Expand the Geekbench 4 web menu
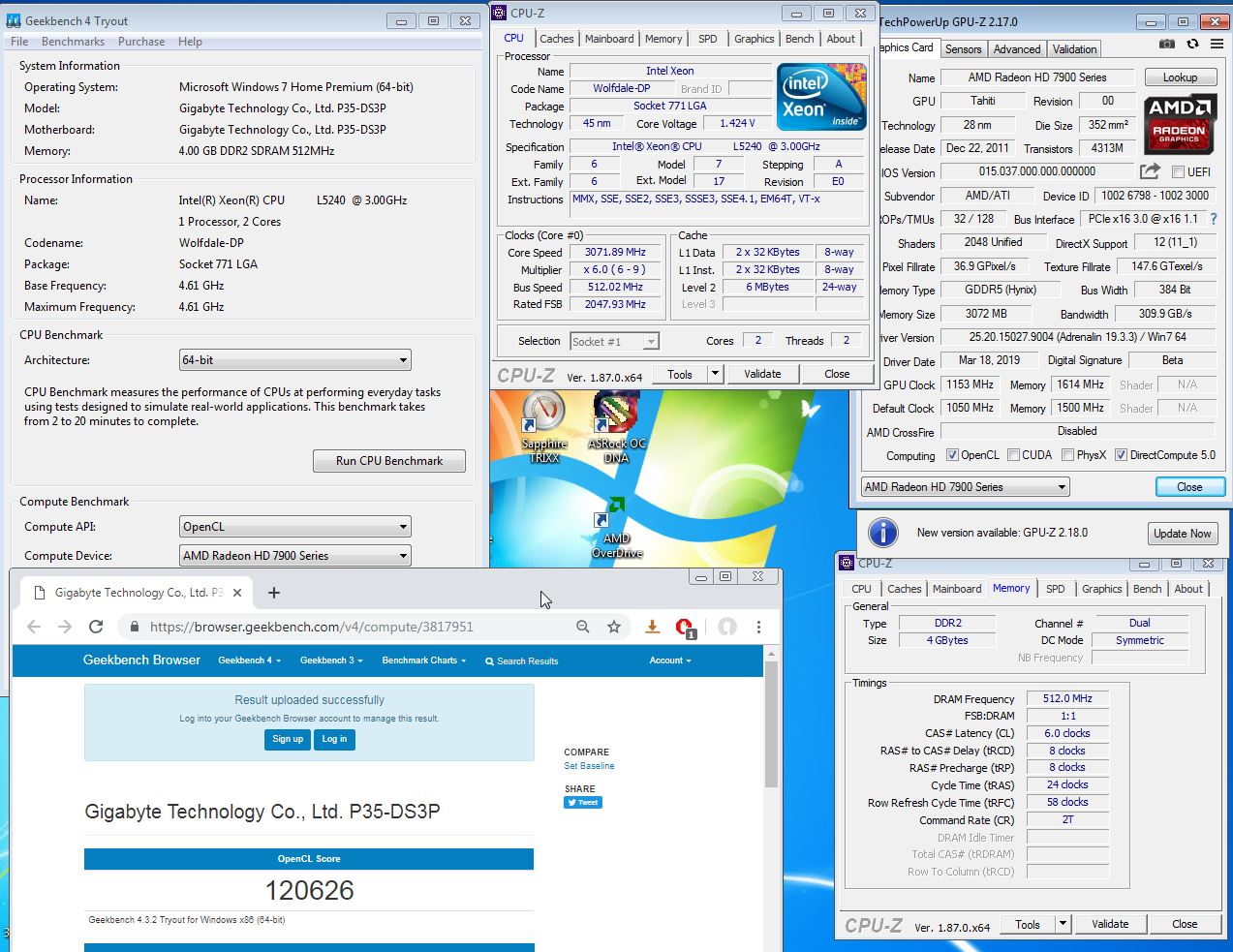This screenshot has width=1233, height=952. coord(249,660)
